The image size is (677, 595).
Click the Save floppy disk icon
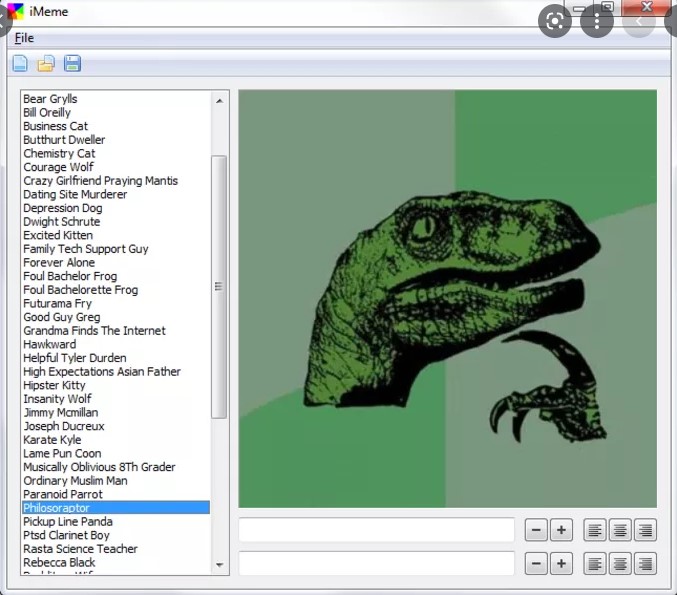click(x=73, y=63)
